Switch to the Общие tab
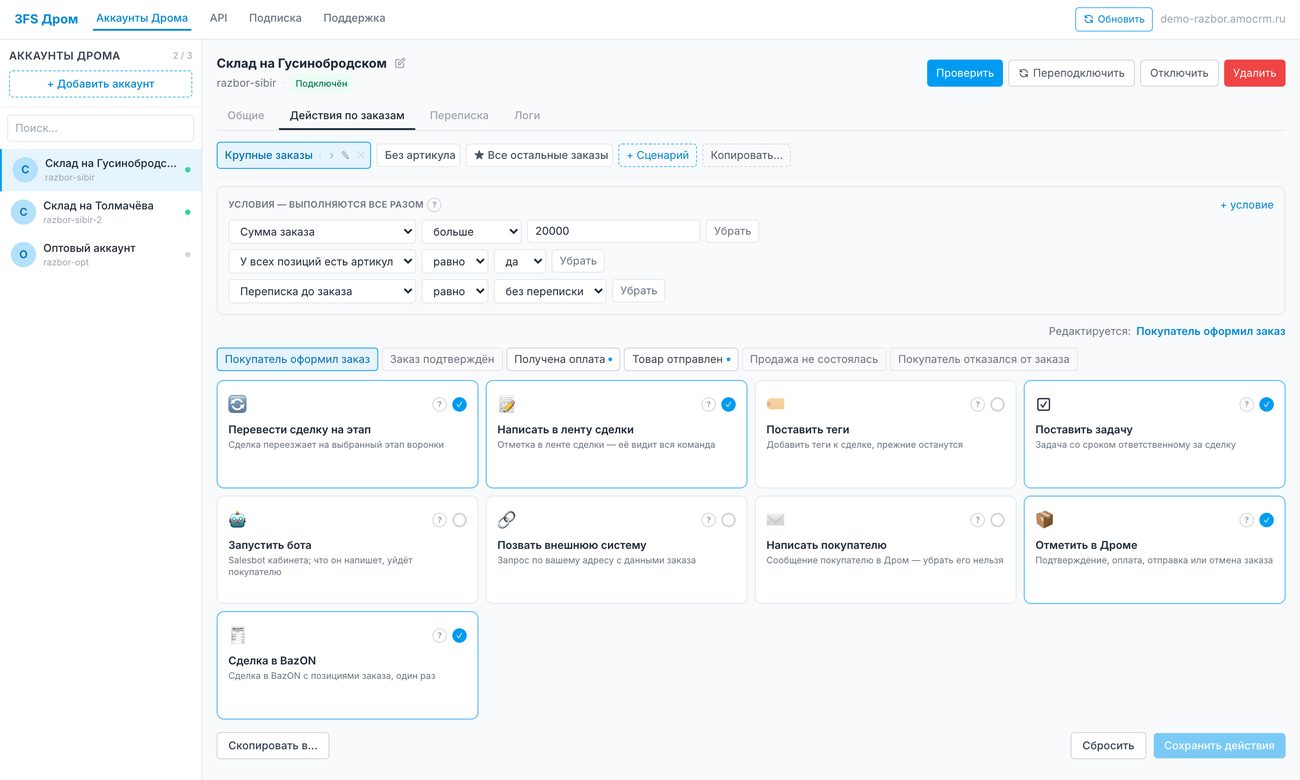This screenshot has width=1300, height=780. [246, 116]
